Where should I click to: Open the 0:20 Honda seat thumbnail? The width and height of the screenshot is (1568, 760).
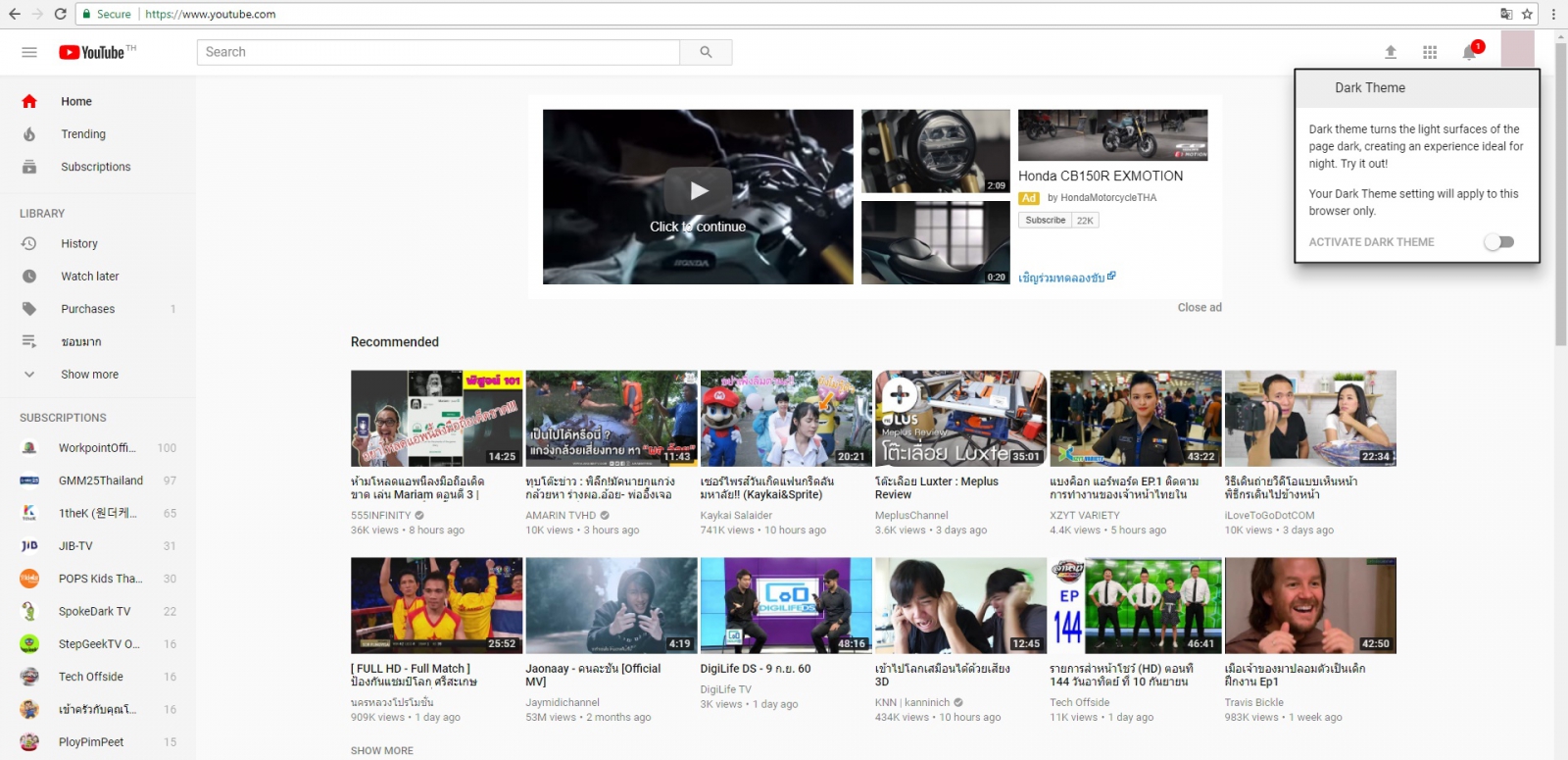coord(936,242)
